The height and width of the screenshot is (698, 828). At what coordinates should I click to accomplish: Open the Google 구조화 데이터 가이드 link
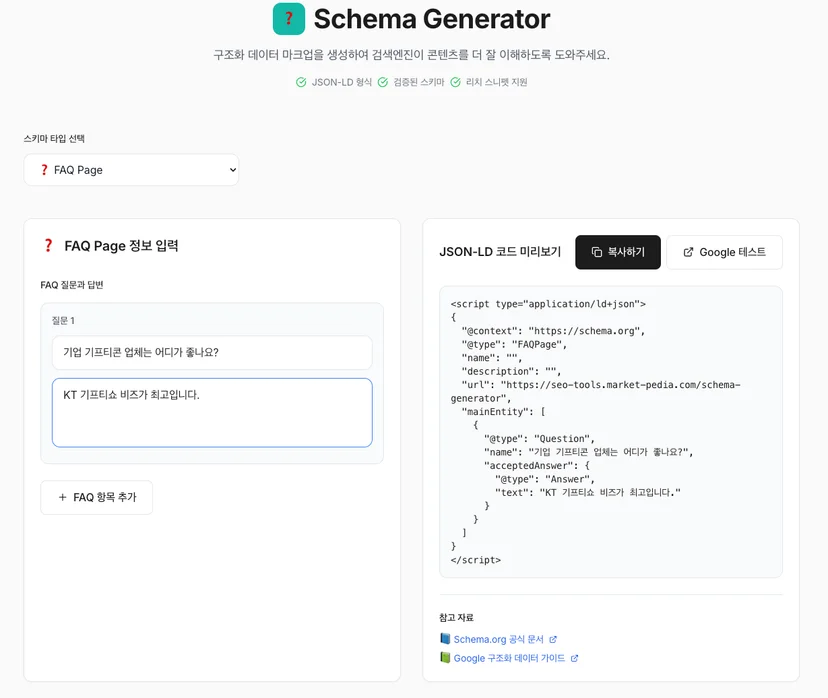click(509, 658)
